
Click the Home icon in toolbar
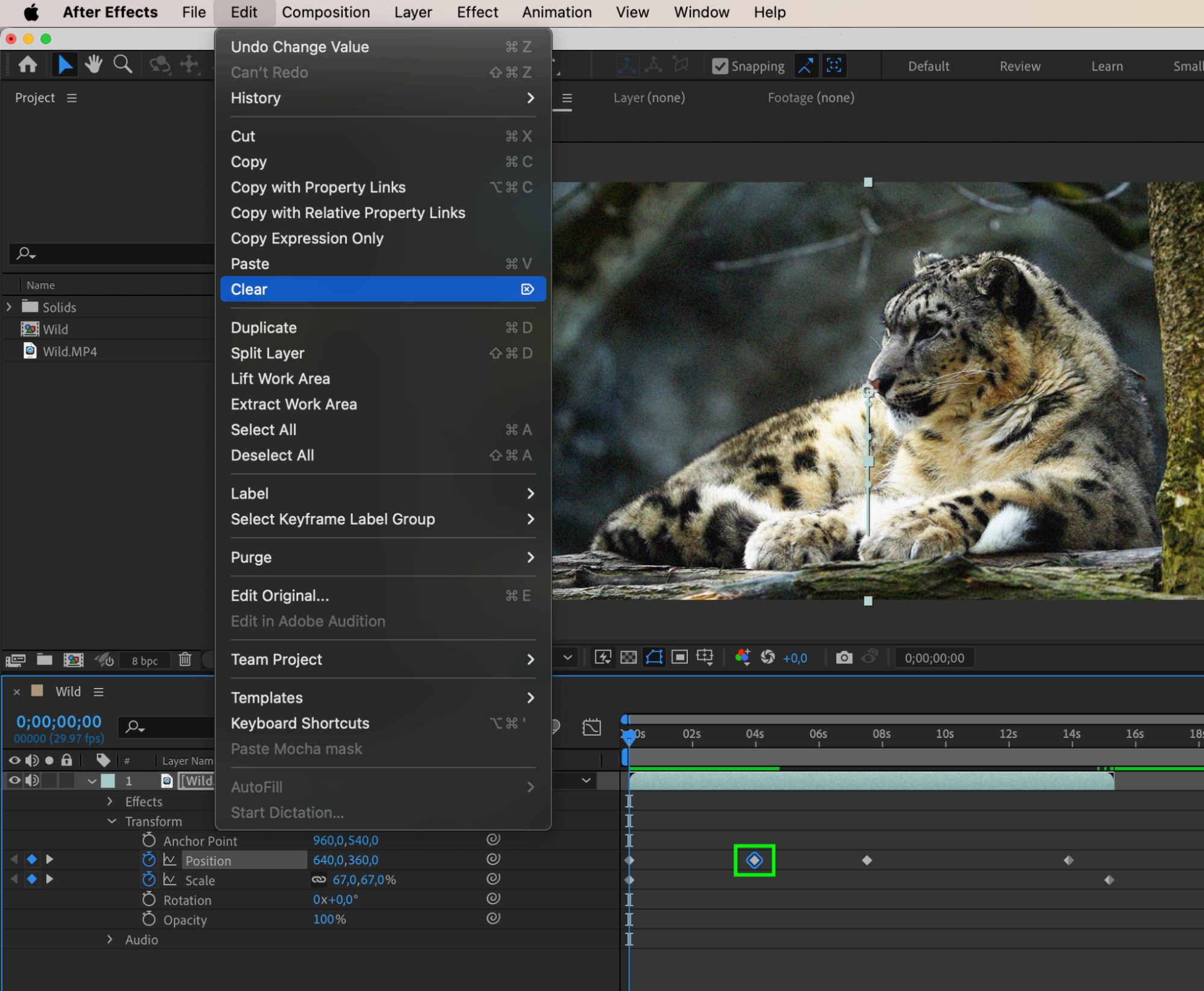point(28,64)
